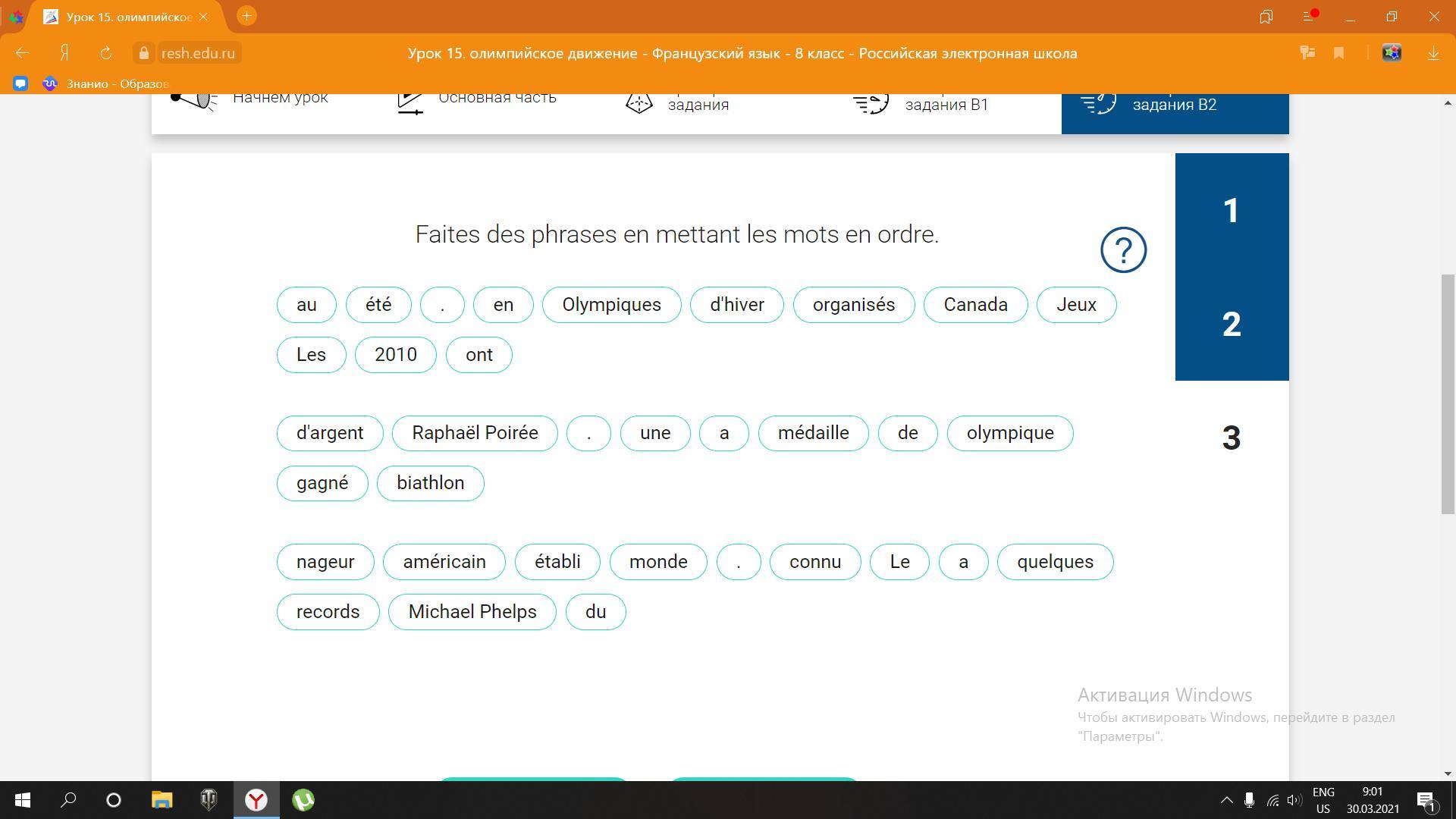Click the question mark help icon
The image size is (1456, 819).
coord(1123,249)
